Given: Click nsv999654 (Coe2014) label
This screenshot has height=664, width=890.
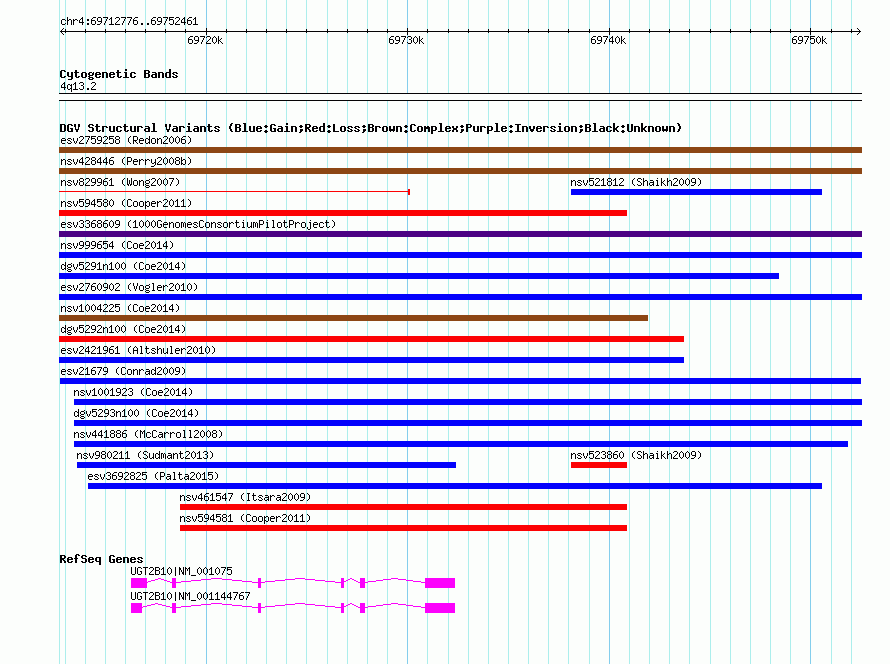Looking at the screenshot, I should [x=117, y=245].
